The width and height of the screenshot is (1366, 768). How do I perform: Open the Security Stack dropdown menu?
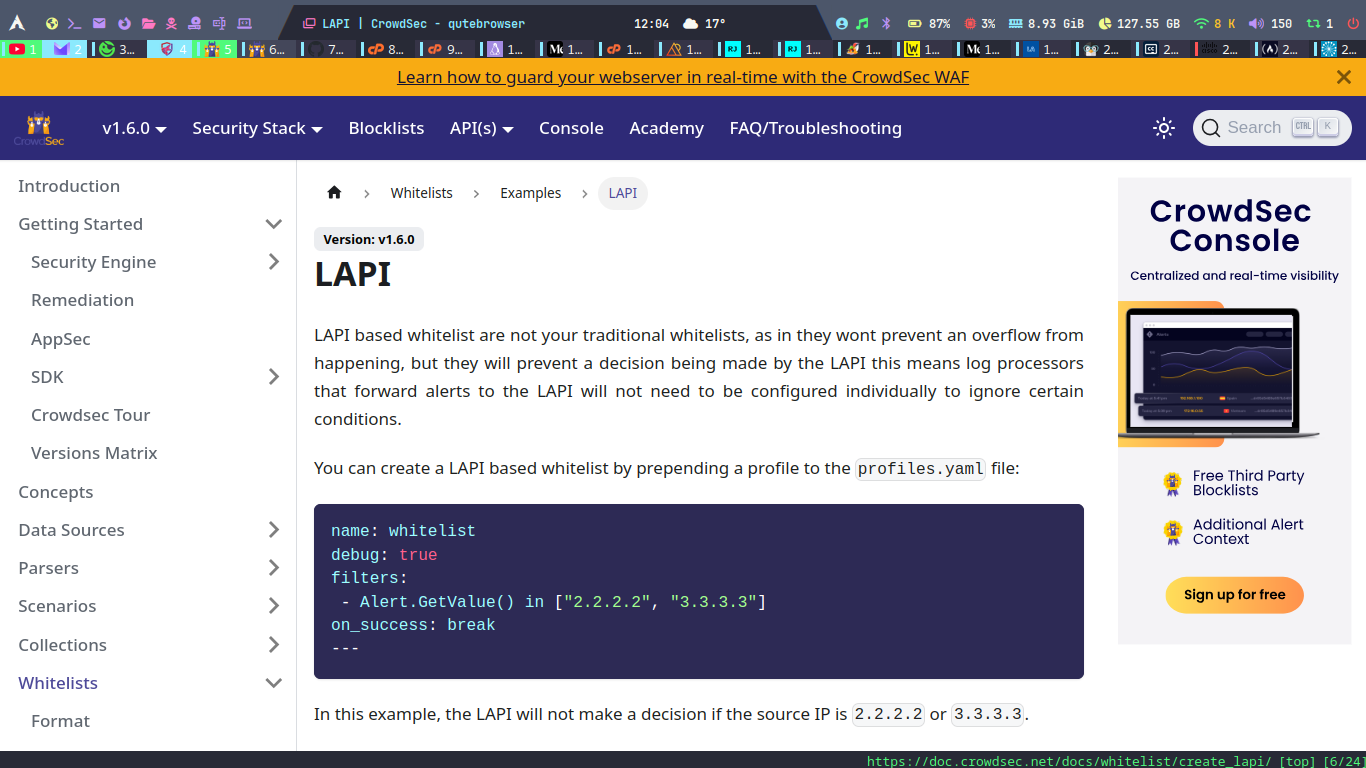(257, 128)
